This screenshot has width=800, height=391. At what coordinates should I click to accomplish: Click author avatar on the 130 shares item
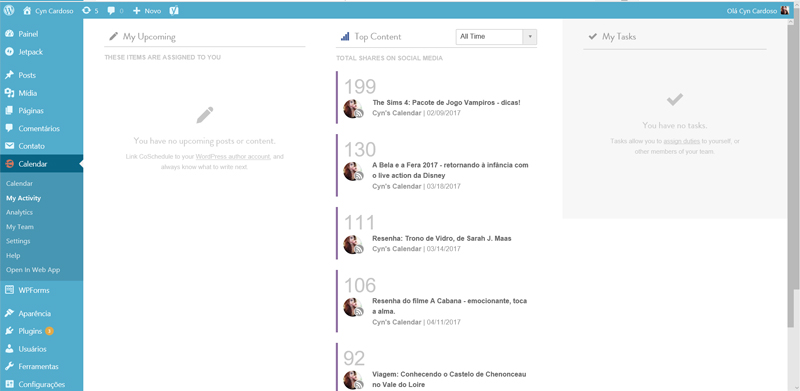[x=353, y=172]
